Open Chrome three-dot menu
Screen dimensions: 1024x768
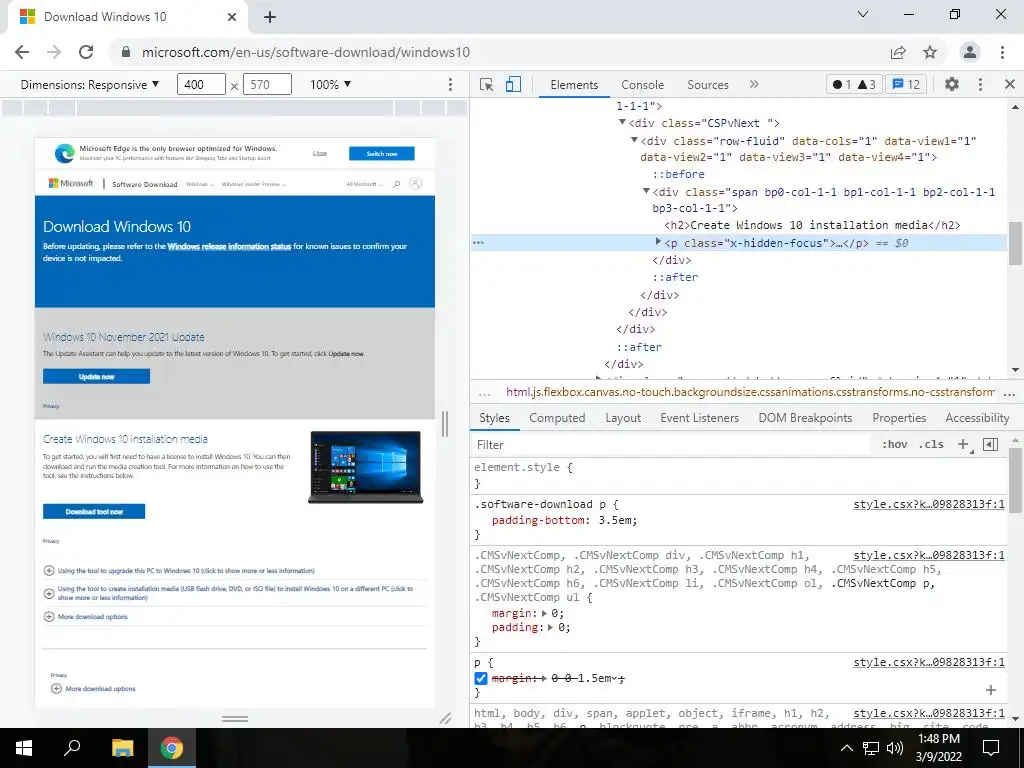[1002, 52]
